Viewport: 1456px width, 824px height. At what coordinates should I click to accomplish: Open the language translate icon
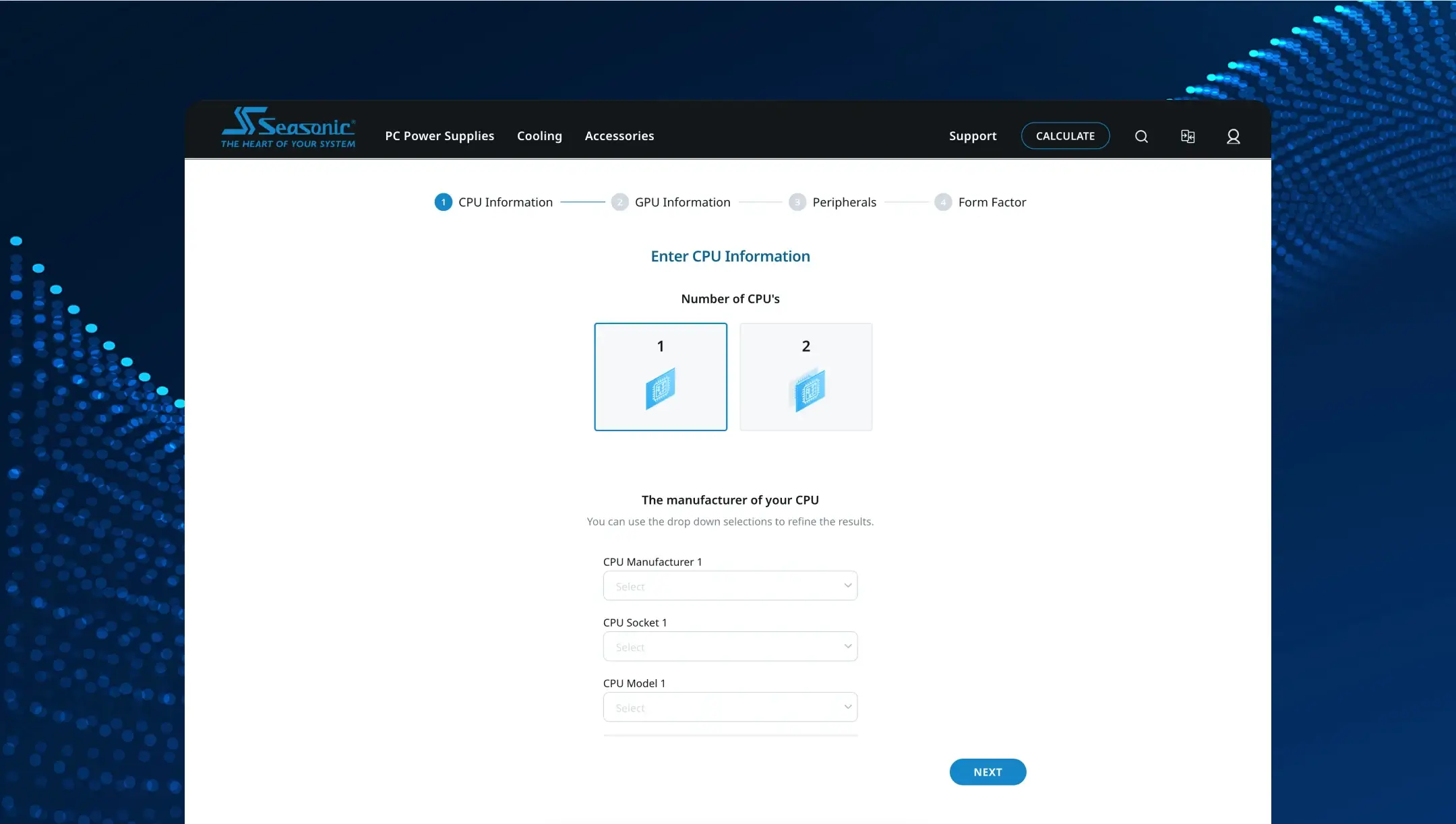click(x=1188, y=136)
